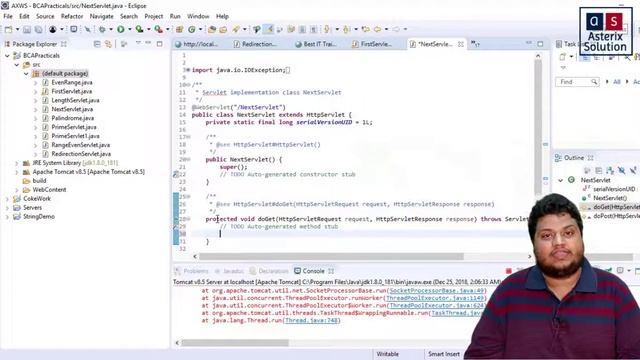Open the Debug button dropdown arrow
Viewport: 640px width, 360px height.
tap(111, 29)
